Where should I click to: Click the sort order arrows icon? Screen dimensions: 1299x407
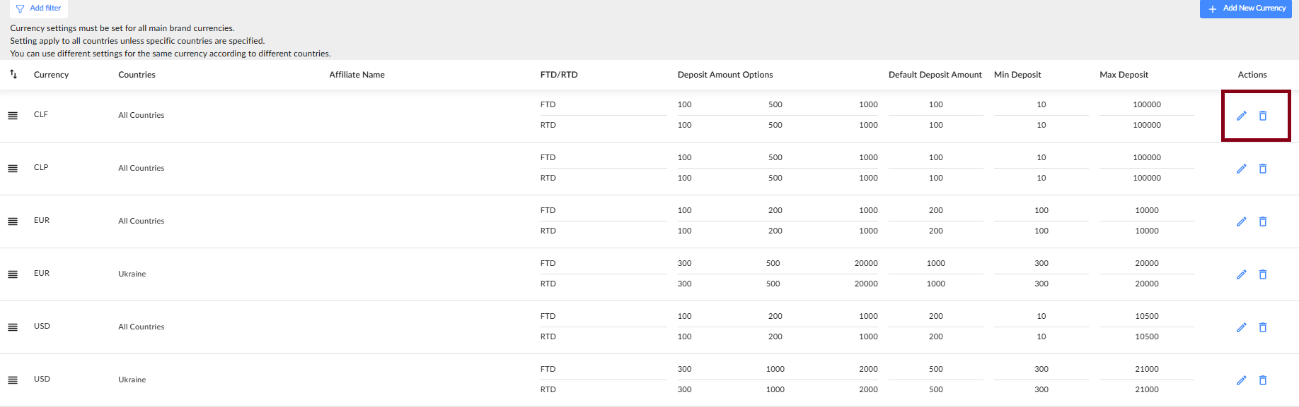pyautogui.click(x=14, y=74)
